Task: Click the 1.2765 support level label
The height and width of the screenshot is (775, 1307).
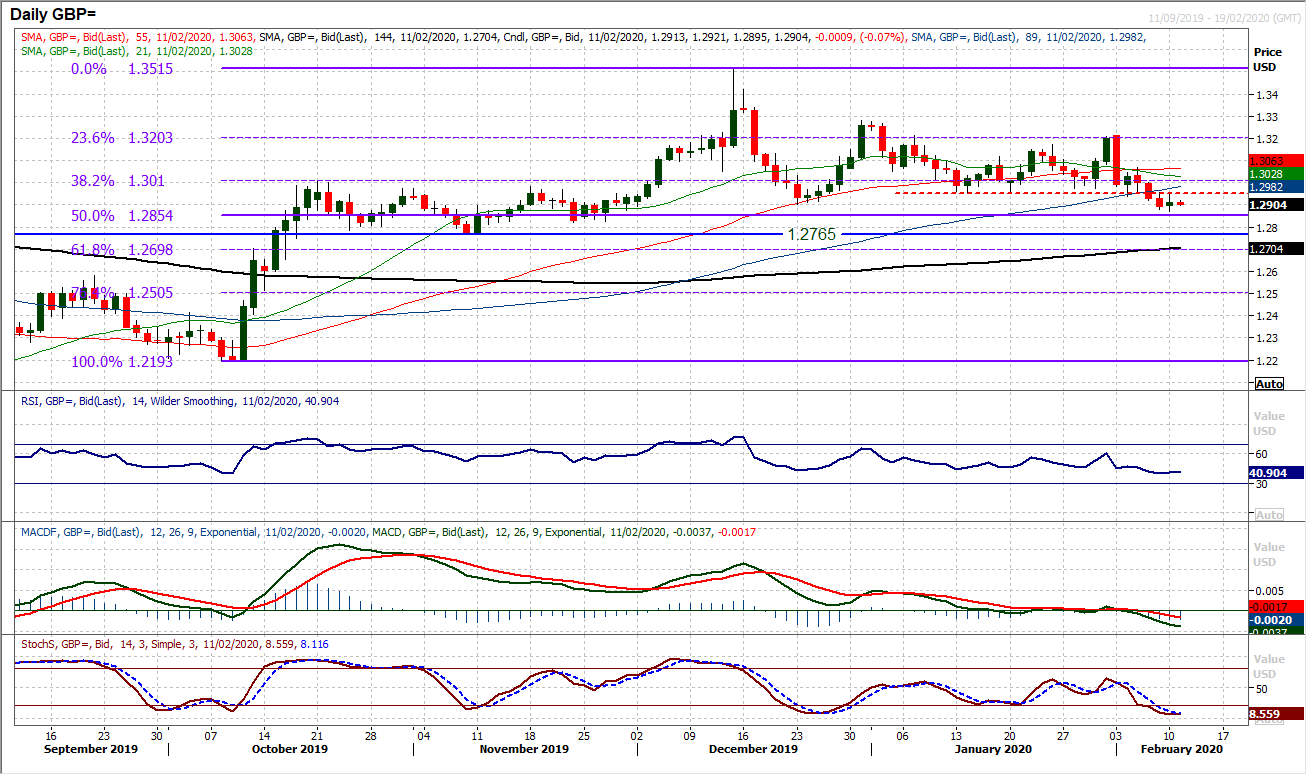Action: (x=812, y=233)
